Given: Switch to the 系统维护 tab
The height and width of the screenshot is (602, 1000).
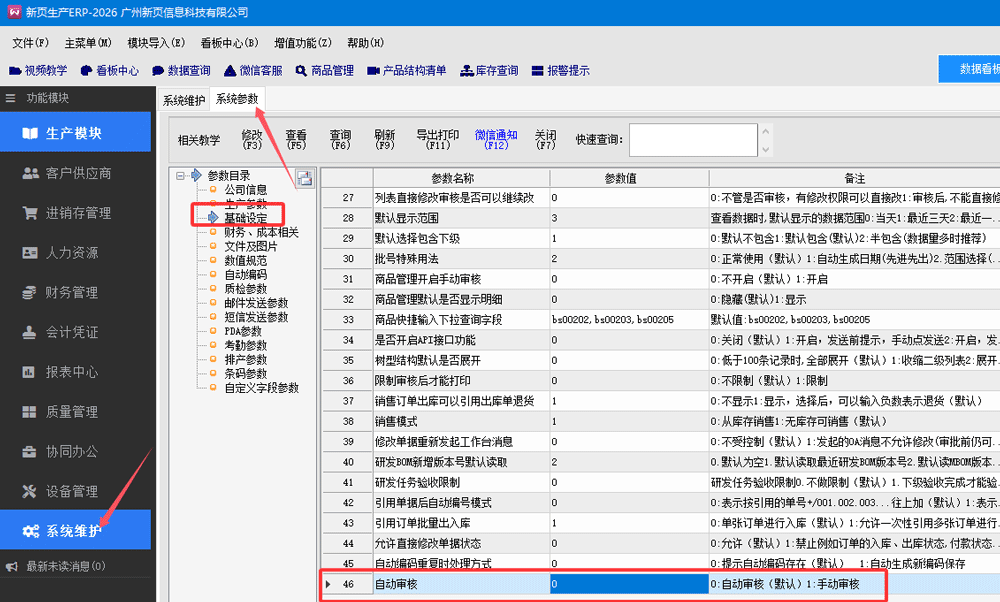Looking at the screenshot, I should [184, 99].
